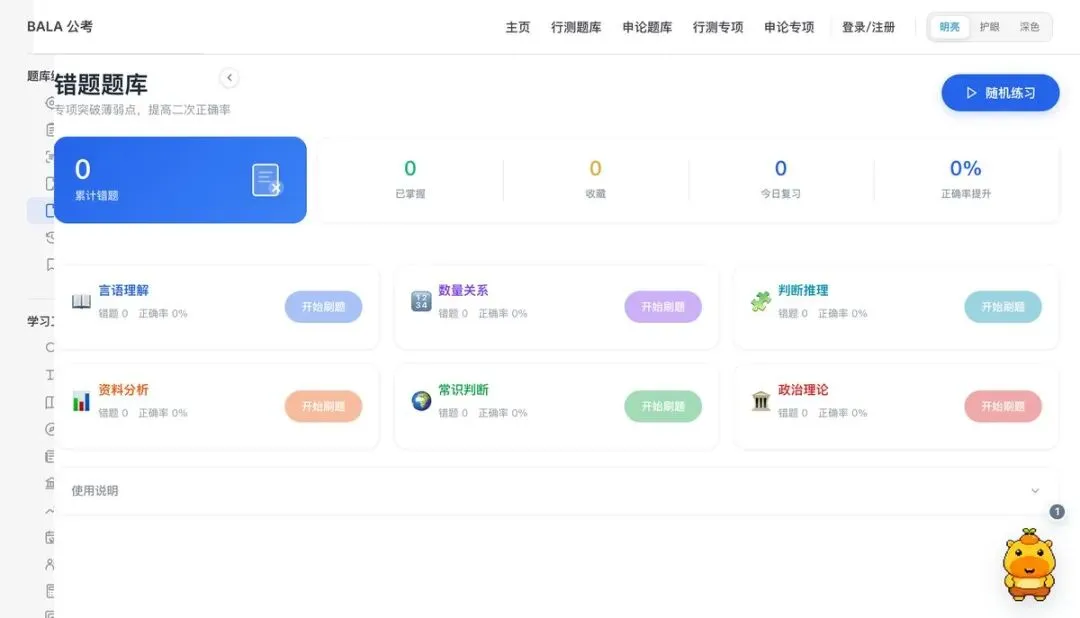Select 申论专项 in the navigation bar
1080x618 pixels.
click(789, 27)
